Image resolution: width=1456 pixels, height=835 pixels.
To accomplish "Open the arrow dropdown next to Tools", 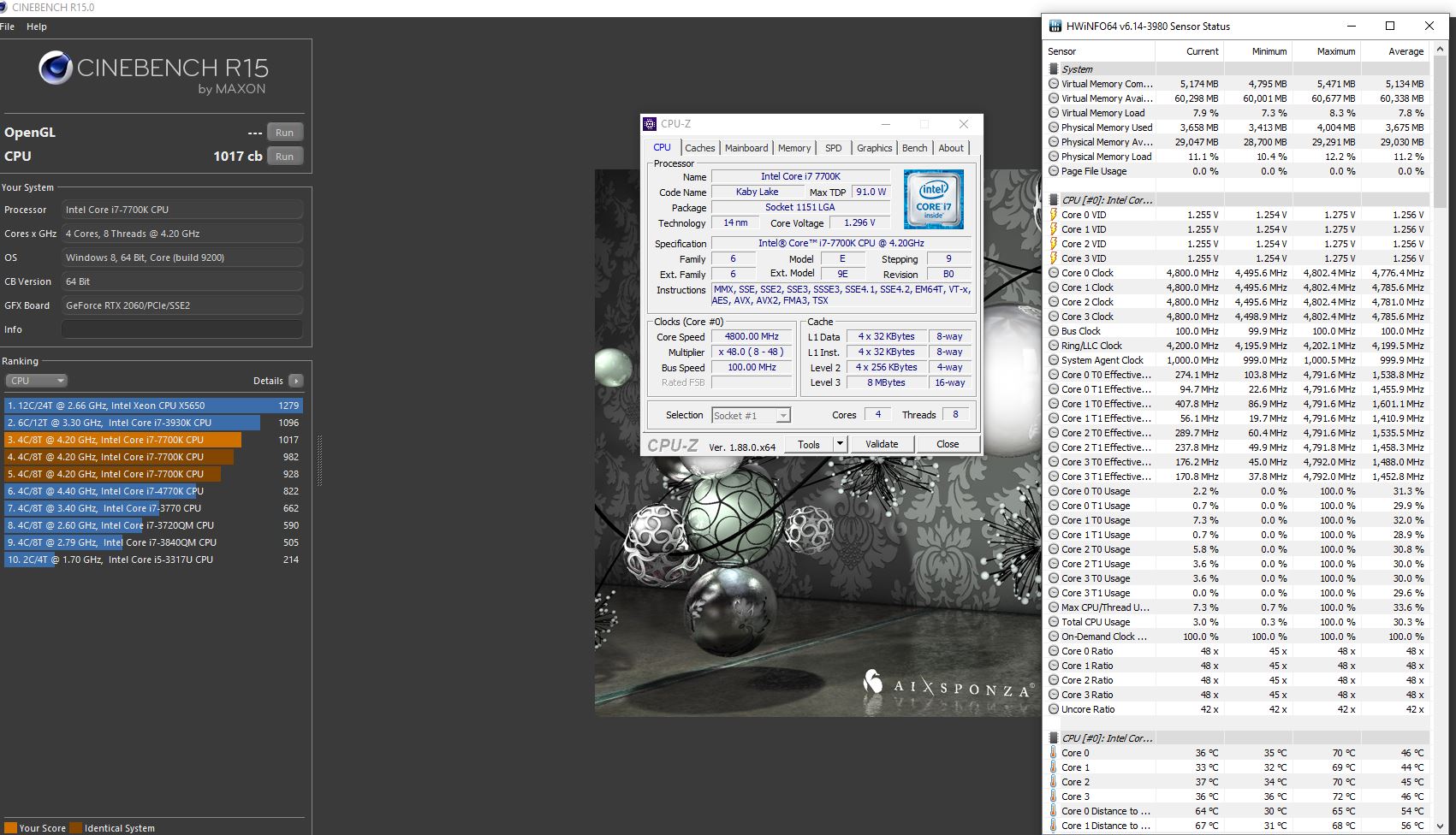I will pos(840,444).
